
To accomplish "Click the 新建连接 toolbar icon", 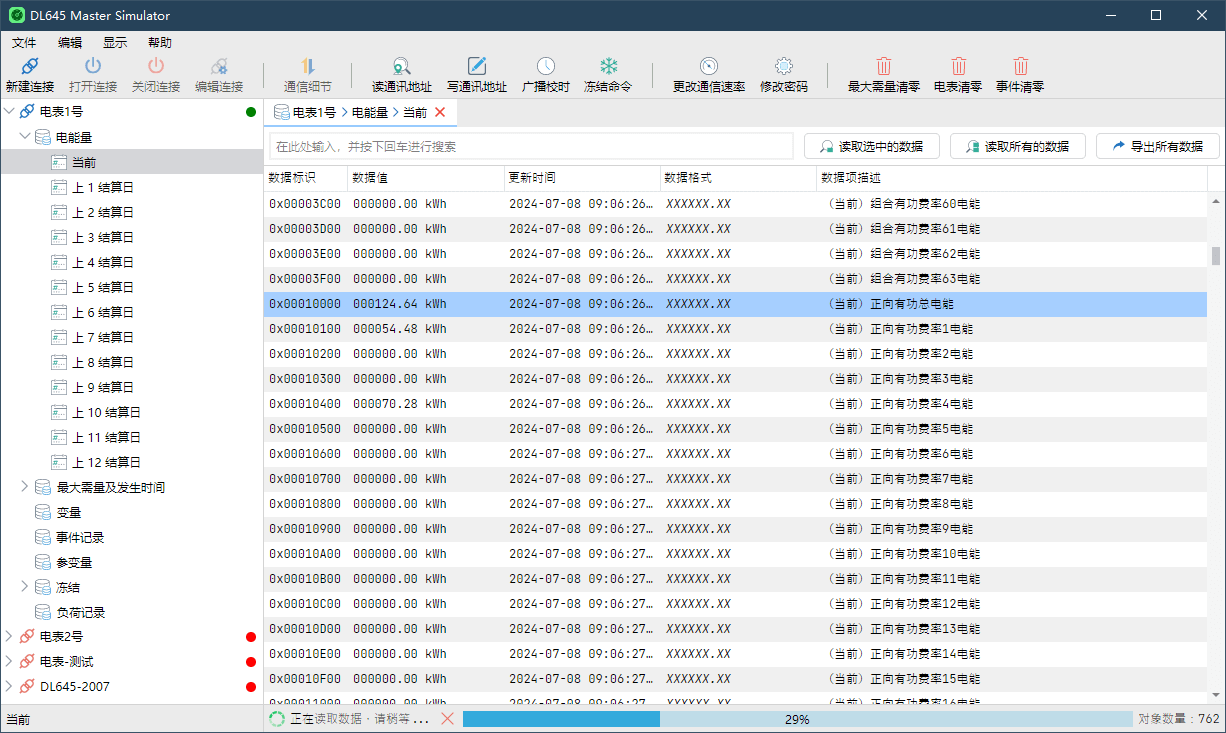I will click(x=30, y=67).
